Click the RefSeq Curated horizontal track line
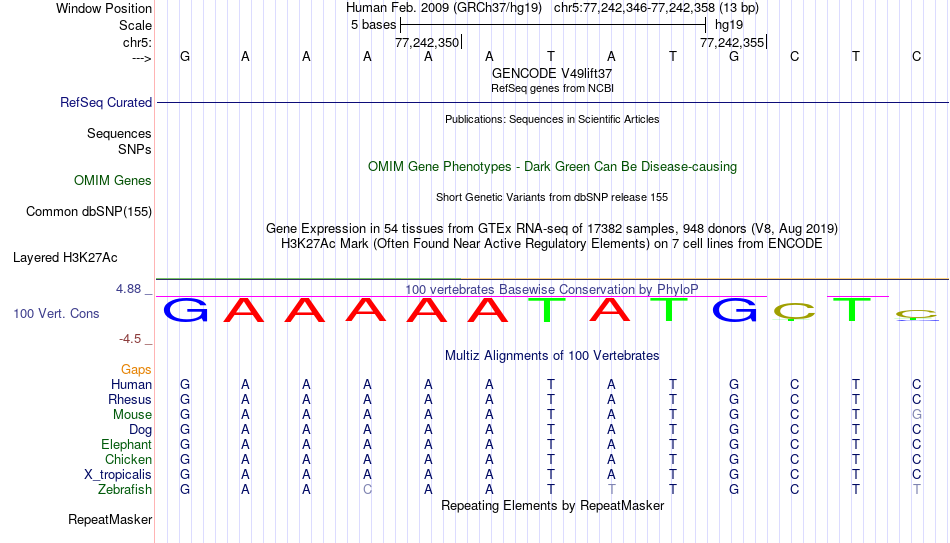 click(x=552, y=102)
